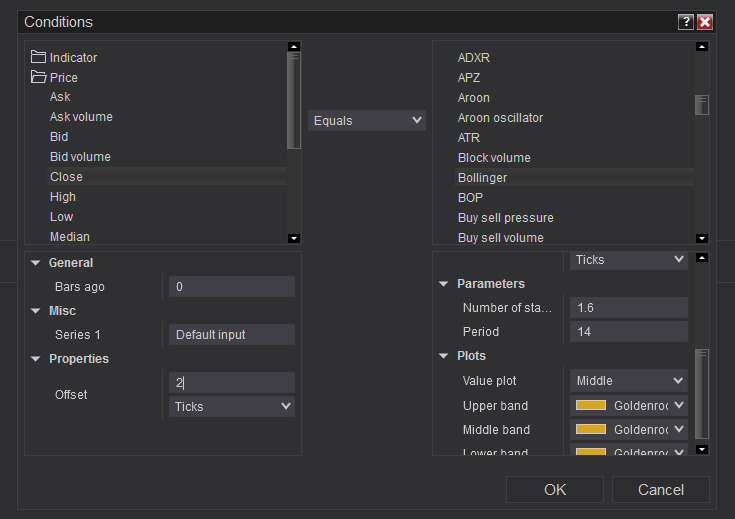Collapse the General section
Viewport: 735px width, 519px height.
[x=36, y=263]
